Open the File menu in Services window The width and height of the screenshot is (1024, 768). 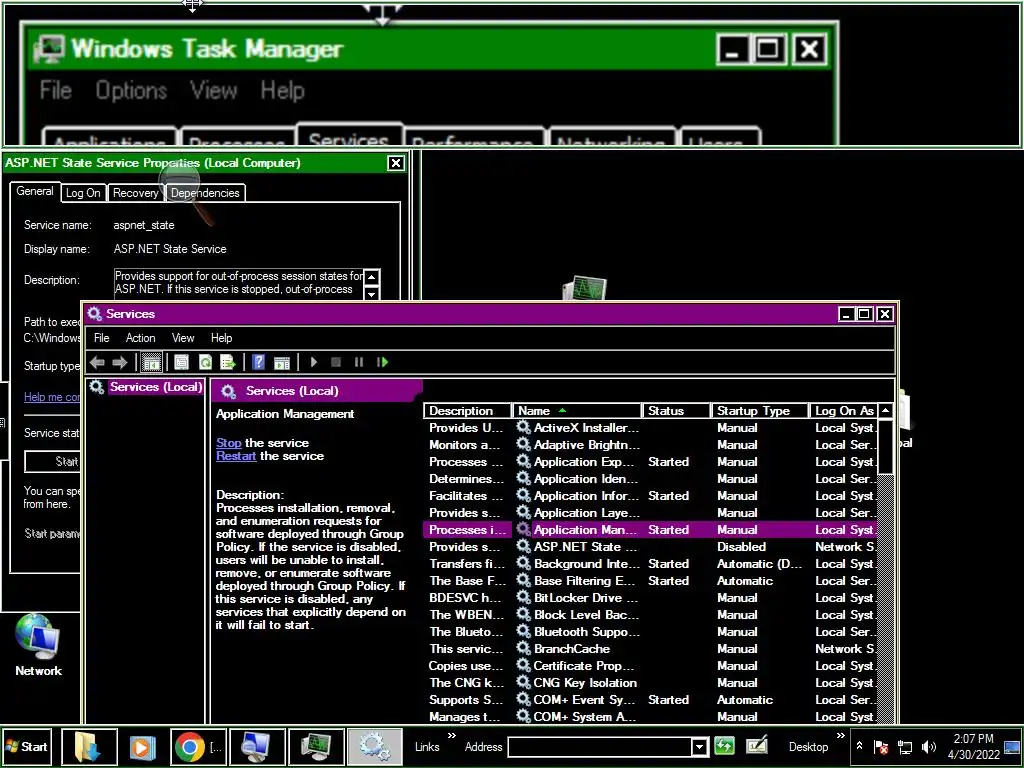tap(101, 338)
